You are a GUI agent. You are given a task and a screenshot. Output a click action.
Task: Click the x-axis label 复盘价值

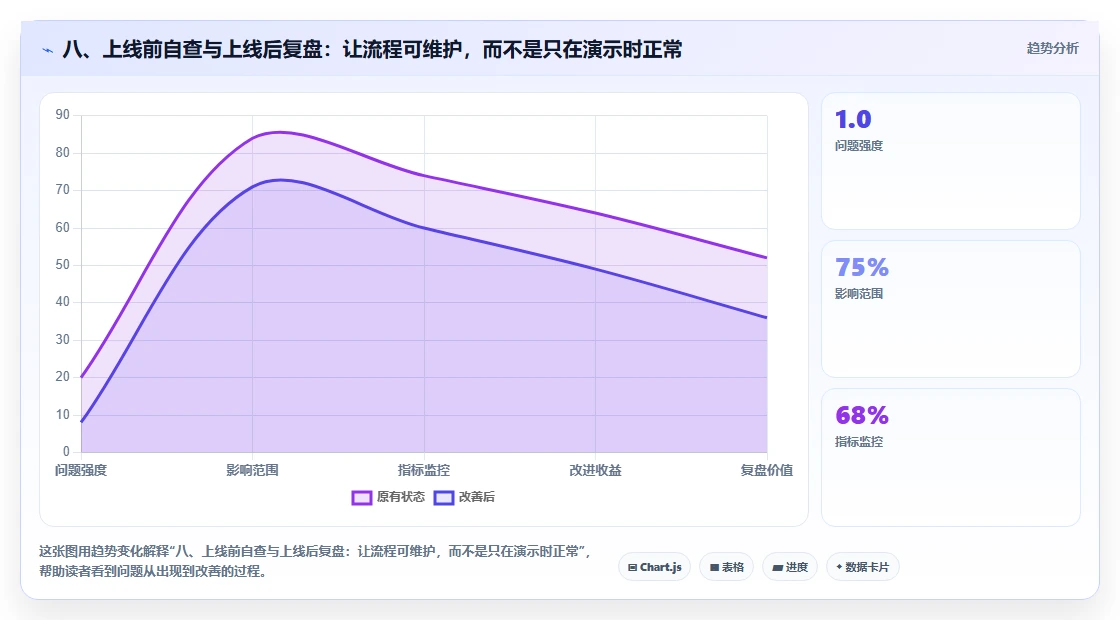coord(766,470)
